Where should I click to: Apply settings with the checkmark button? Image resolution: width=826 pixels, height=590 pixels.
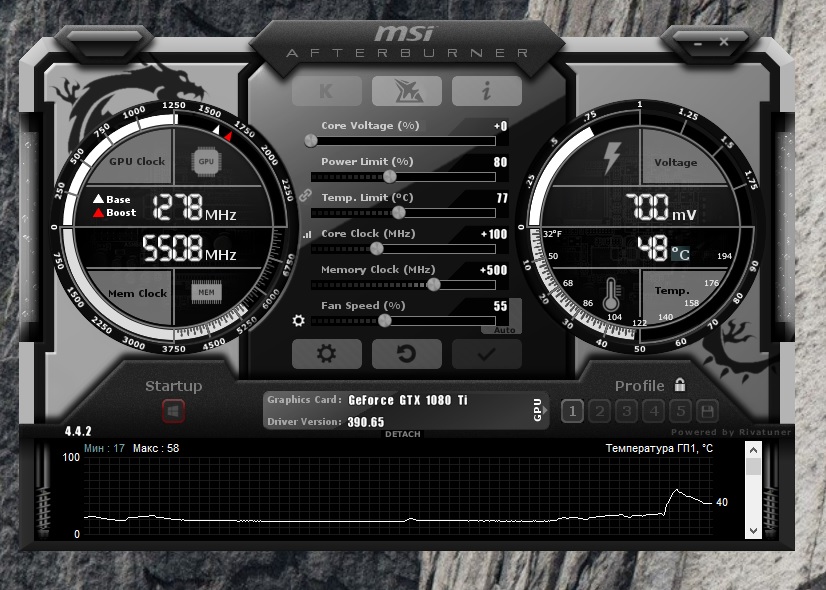click(x=487, y=353)
